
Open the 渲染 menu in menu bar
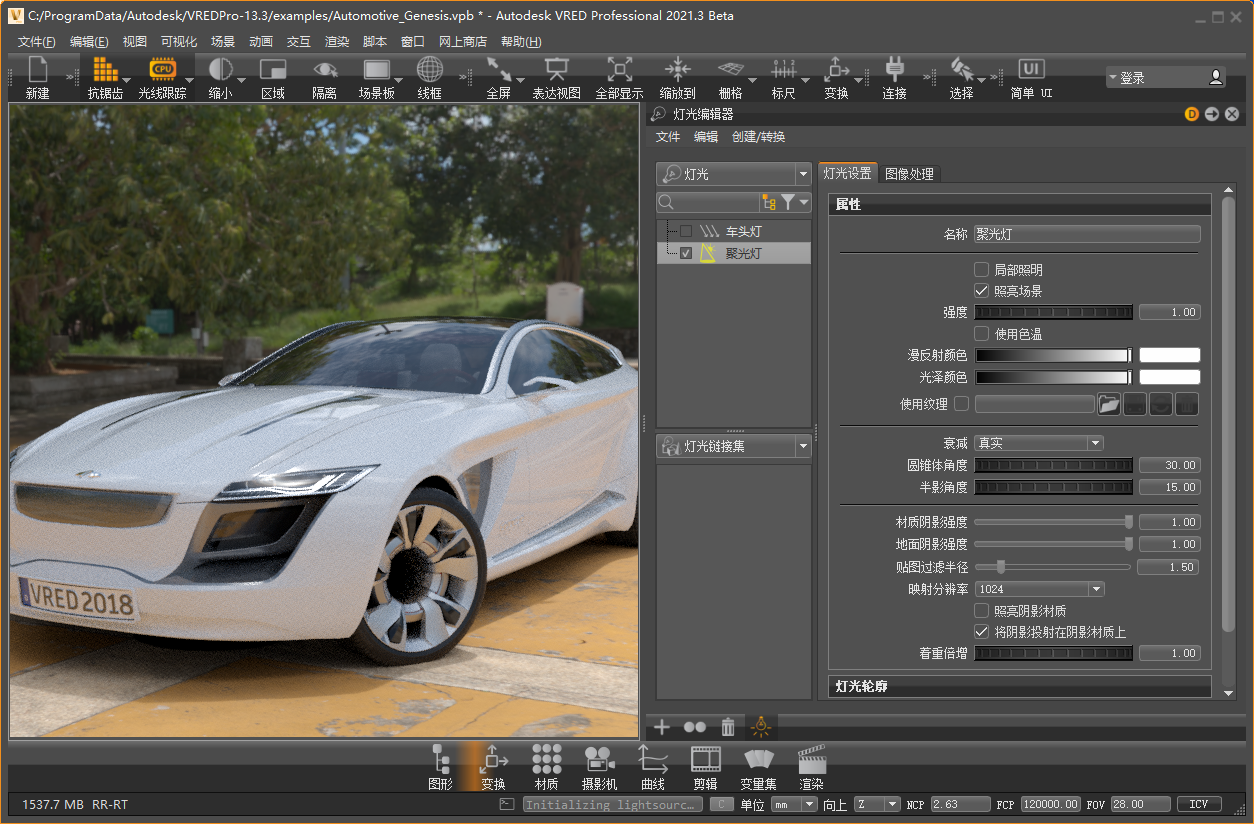337,42
